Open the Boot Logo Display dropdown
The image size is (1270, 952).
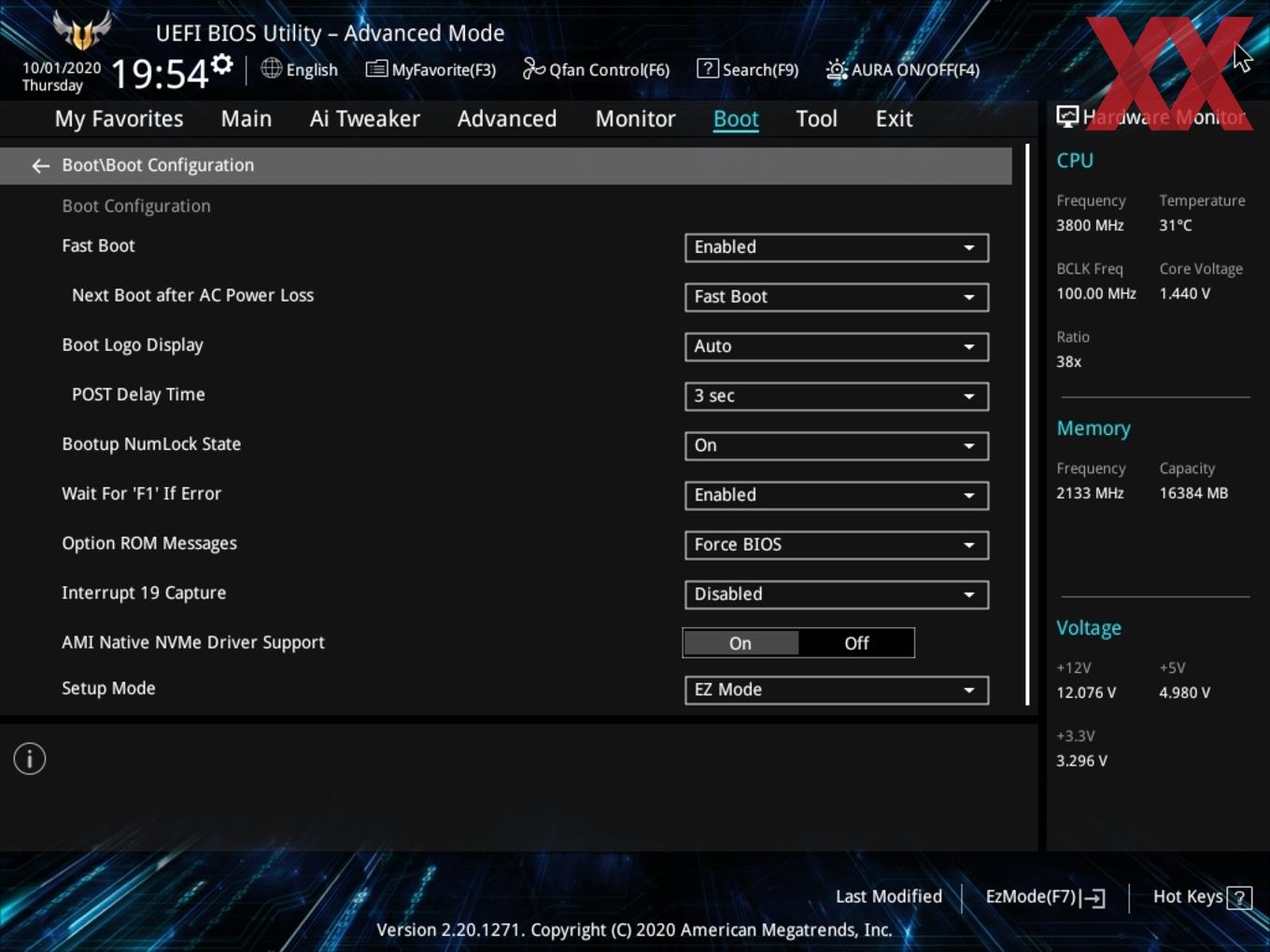(x=837, y=346)
